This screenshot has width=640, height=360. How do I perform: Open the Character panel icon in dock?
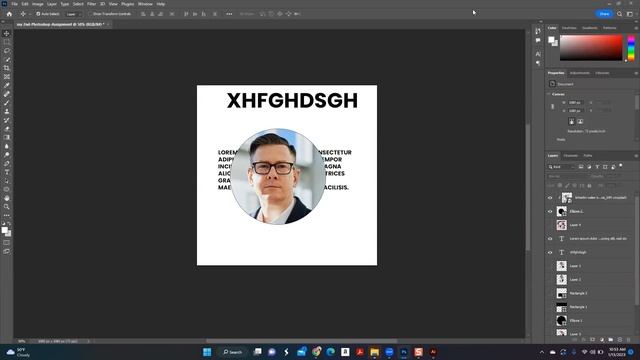[538, 53]
